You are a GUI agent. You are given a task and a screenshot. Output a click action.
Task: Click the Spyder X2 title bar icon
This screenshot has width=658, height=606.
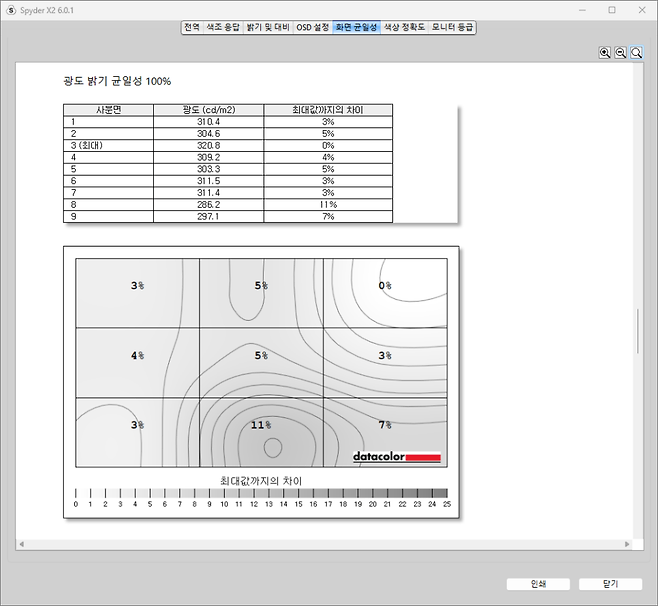9,9
